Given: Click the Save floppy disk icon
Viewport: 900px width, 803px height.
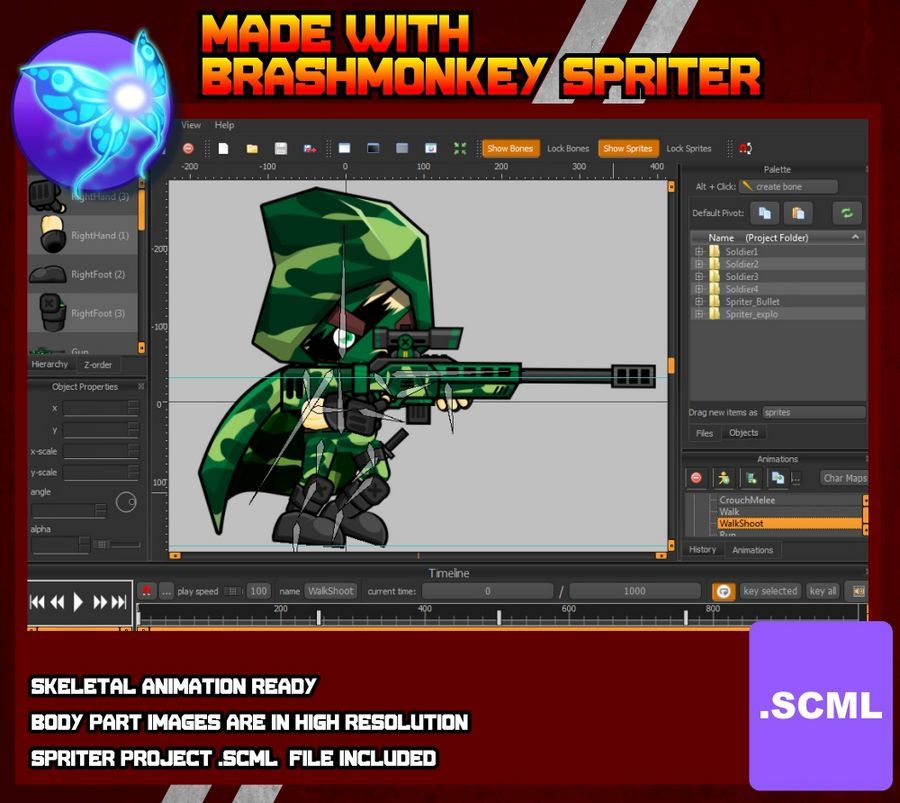Looking at the screenshot, I should pyautogui.click(x=281, y=149).
